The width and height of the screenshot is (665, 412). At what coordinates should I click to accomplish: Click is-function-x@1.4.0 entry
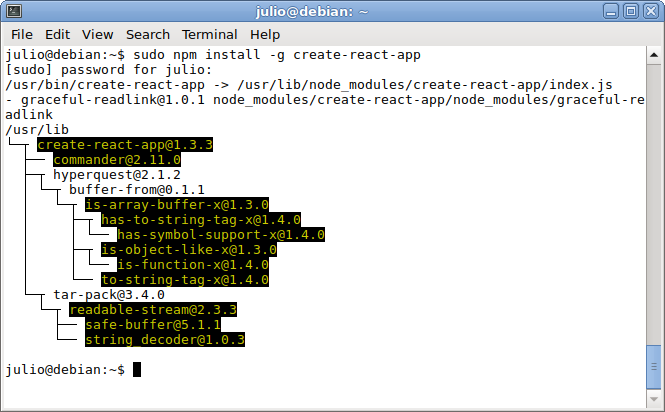193,265
